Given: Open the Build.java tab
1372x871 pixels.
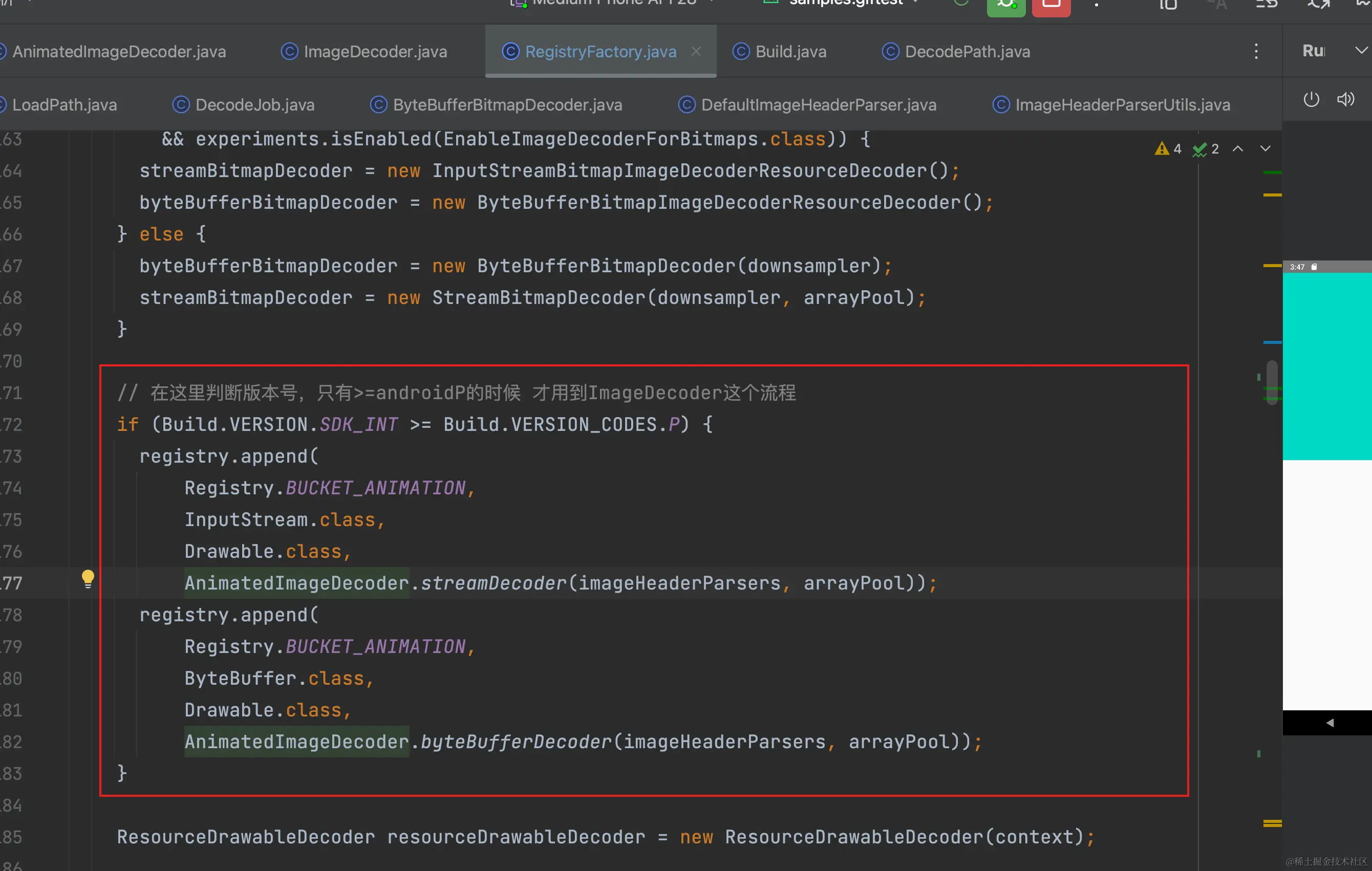Looking at the screenshot, I should tap(790, 52).
